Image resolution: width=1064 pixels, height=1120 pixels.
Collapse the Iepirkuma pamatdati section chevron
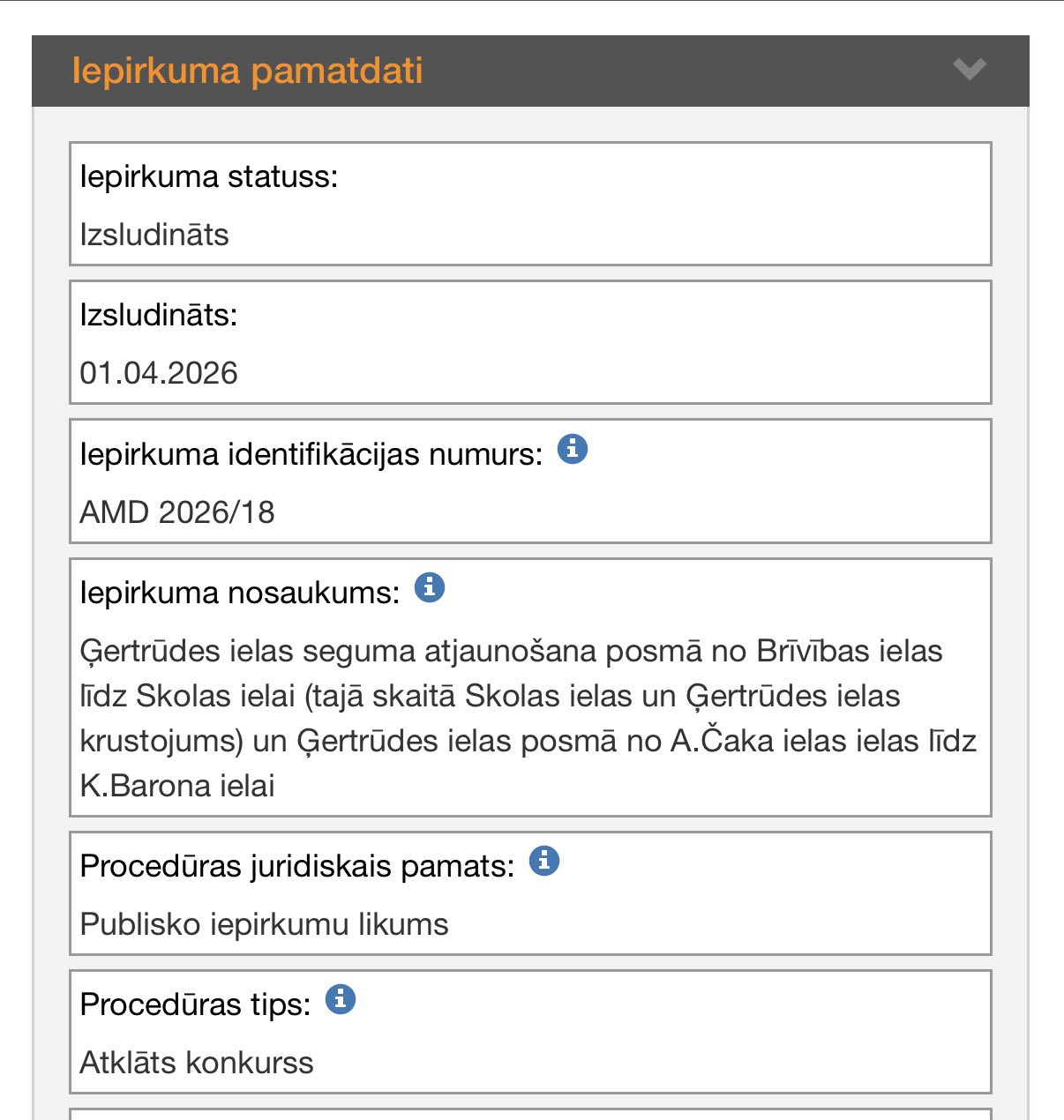point(970,69)
